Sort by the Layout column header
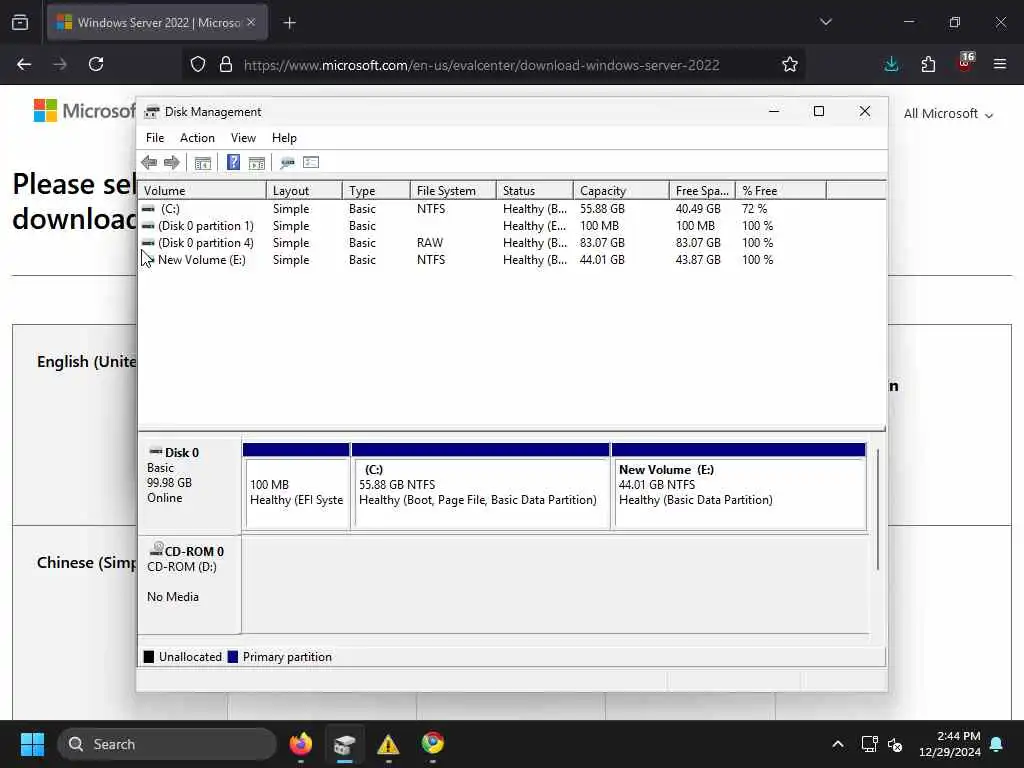 tap(304, 191)
